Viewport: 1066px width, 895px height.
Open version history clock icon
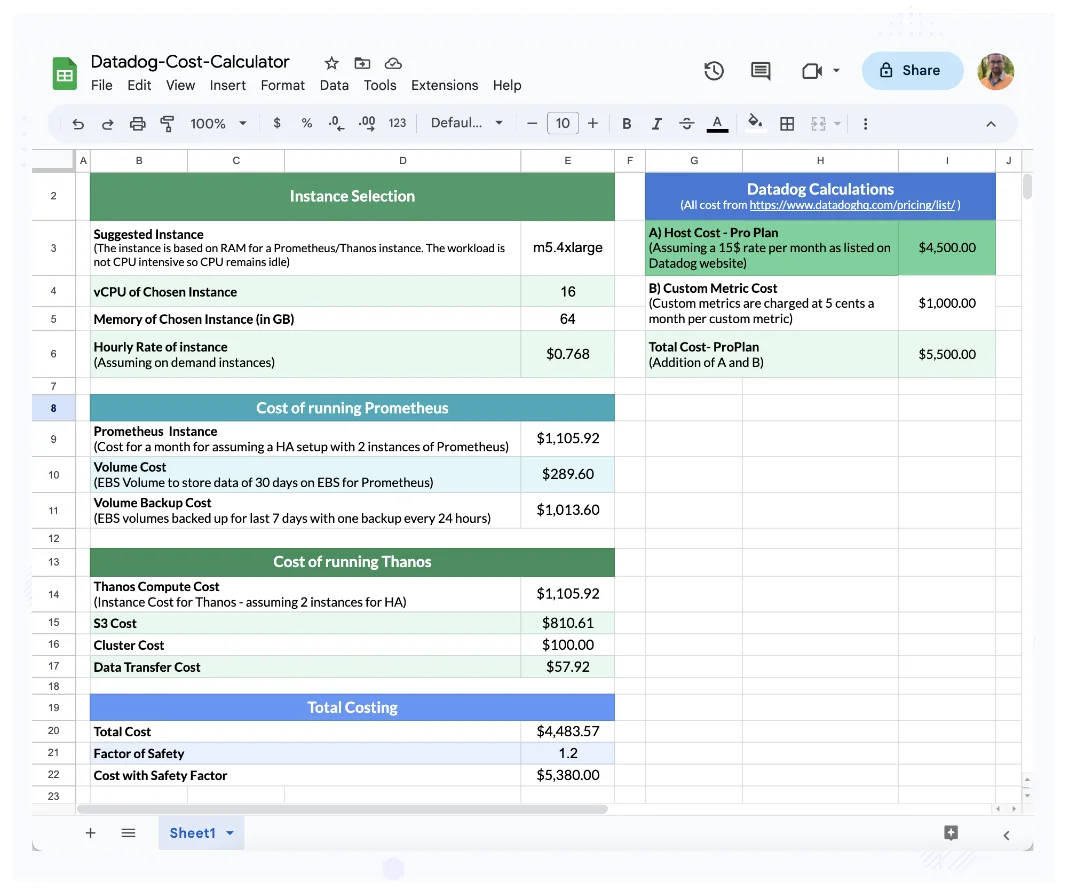(x=714, y=71)
